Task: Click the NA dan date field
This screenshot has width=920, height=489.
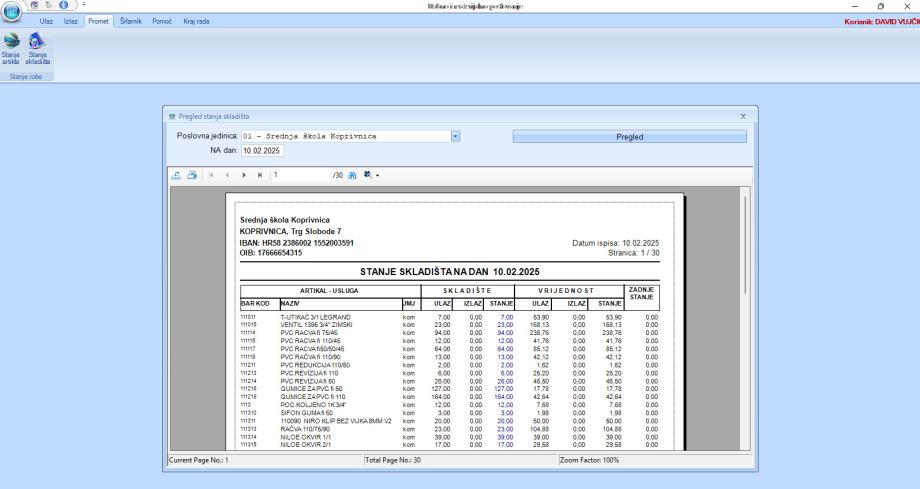Action: click(x=262, y=151)
